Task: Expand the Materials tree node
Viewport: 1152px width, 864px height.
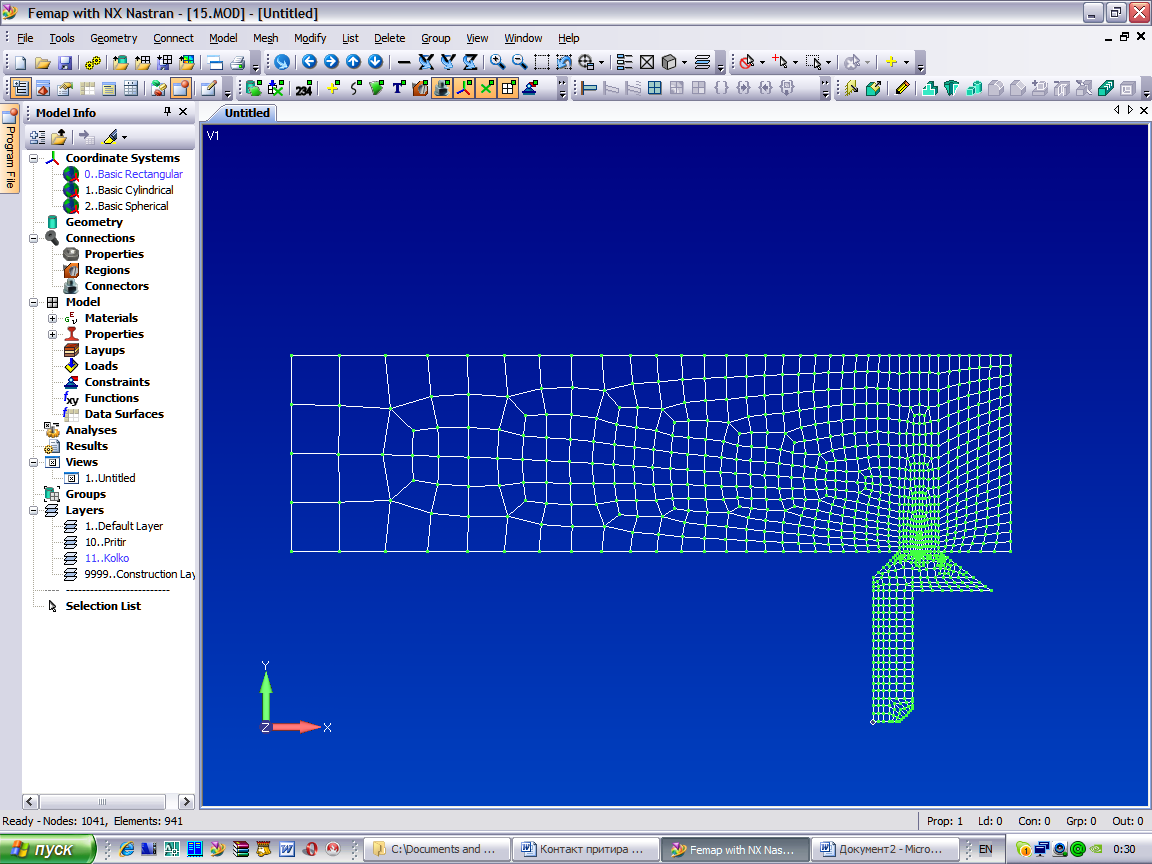Action: pyautogui.click(x=53, y=318)
